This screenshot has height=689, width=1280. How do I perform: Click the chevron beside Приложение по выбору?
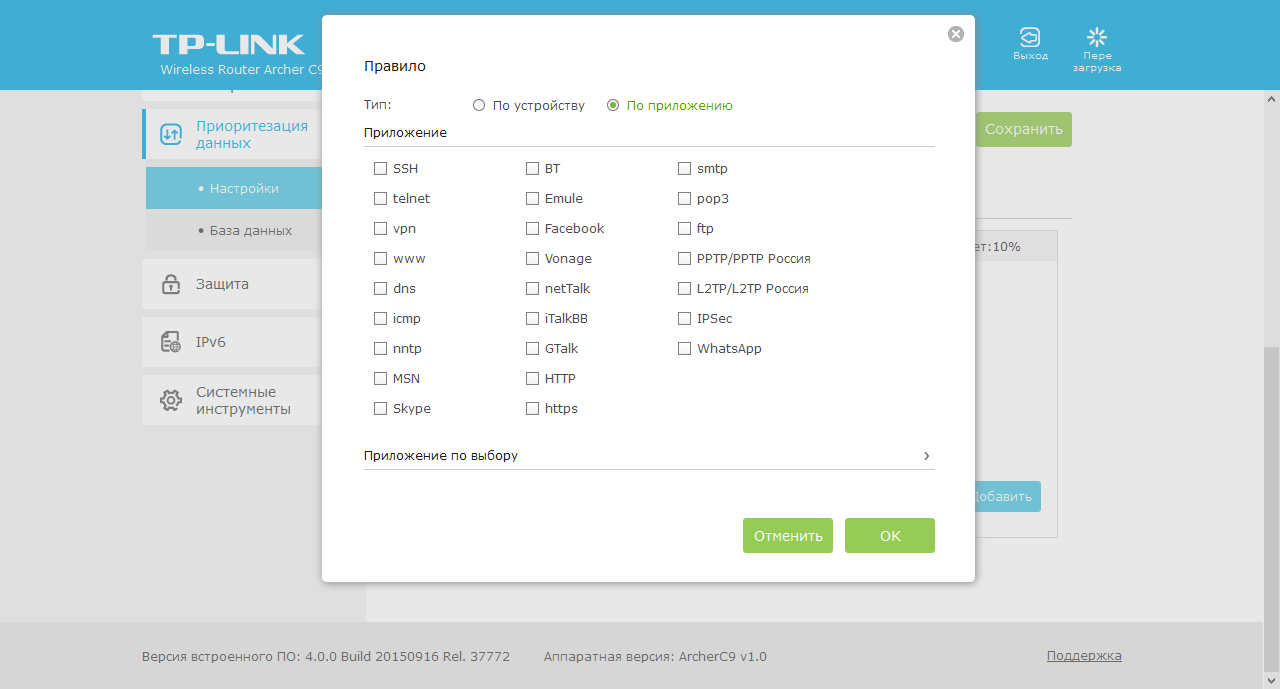pyautogui.click(x=927, y=456)
